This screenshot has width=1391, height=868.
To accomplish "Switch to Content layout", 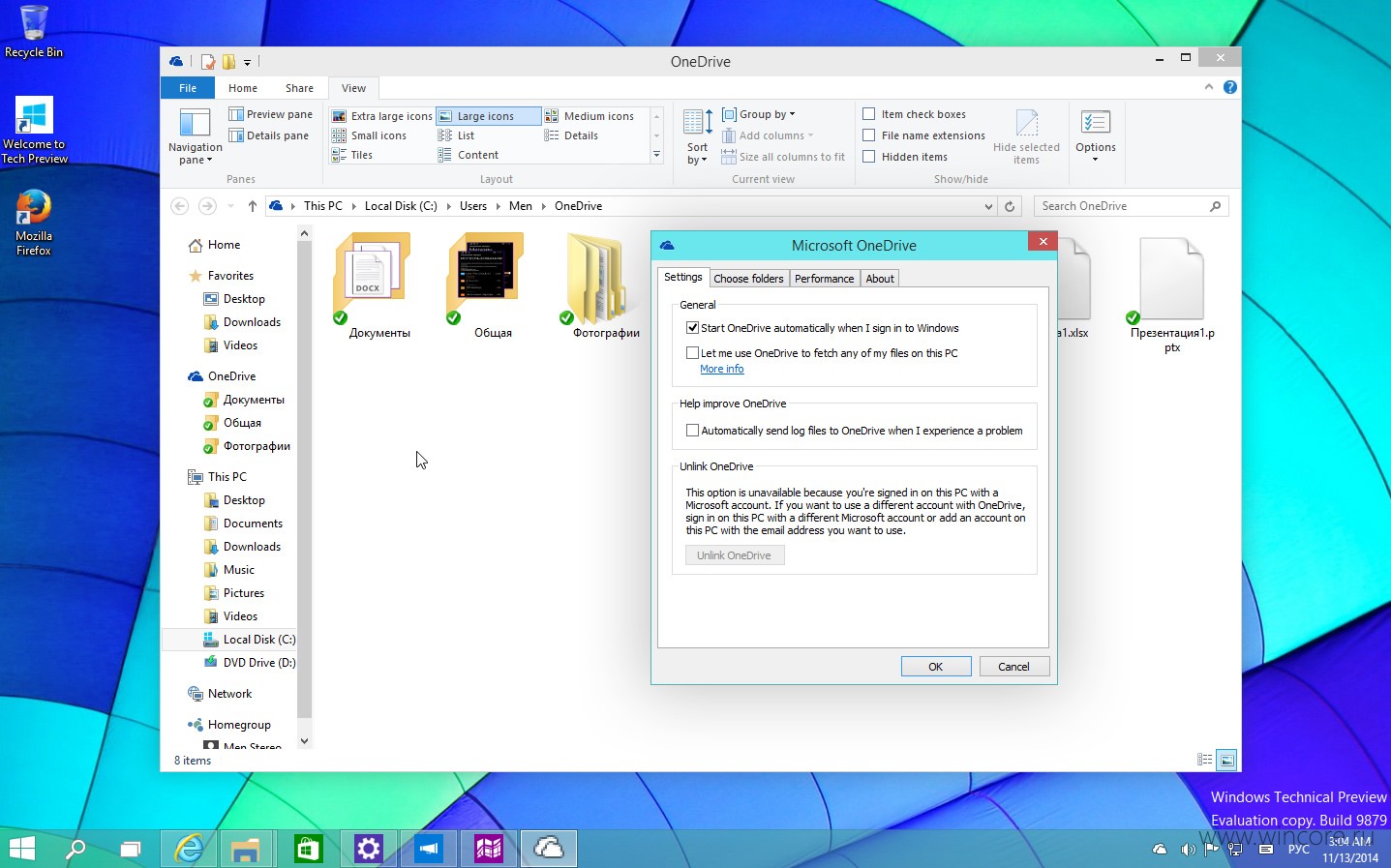I will coord(469,155).
